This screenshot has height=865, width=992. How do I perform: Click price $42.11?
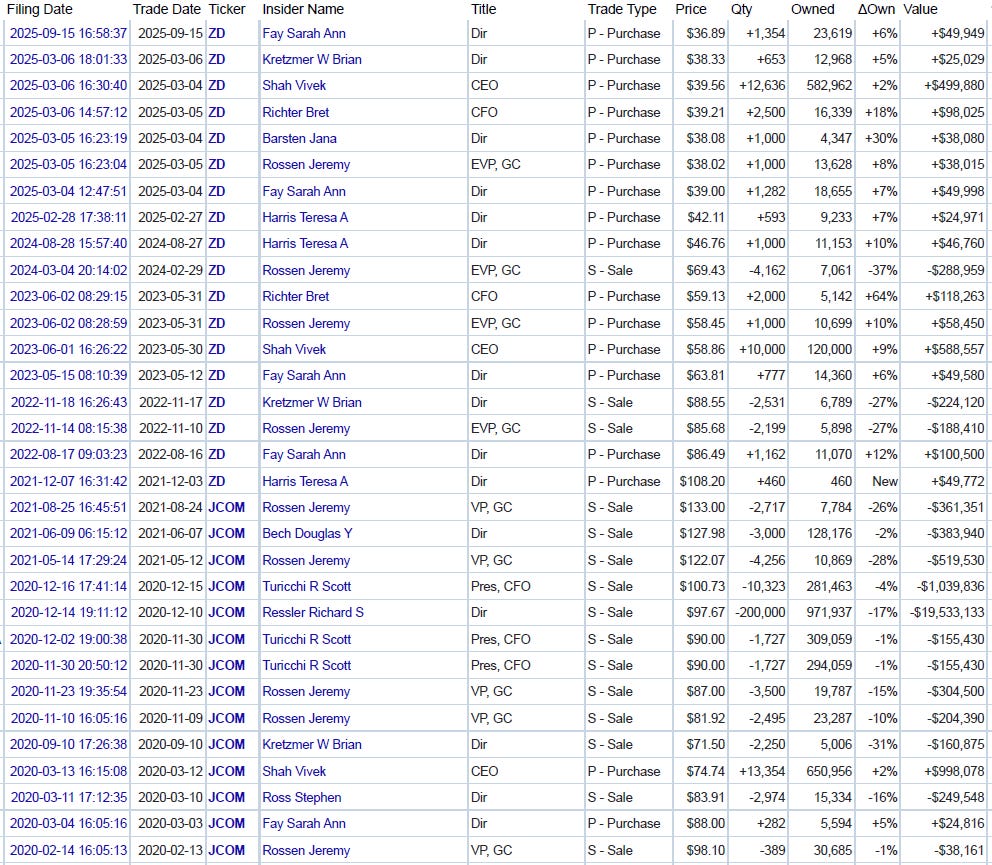click(x=706, y=217)
